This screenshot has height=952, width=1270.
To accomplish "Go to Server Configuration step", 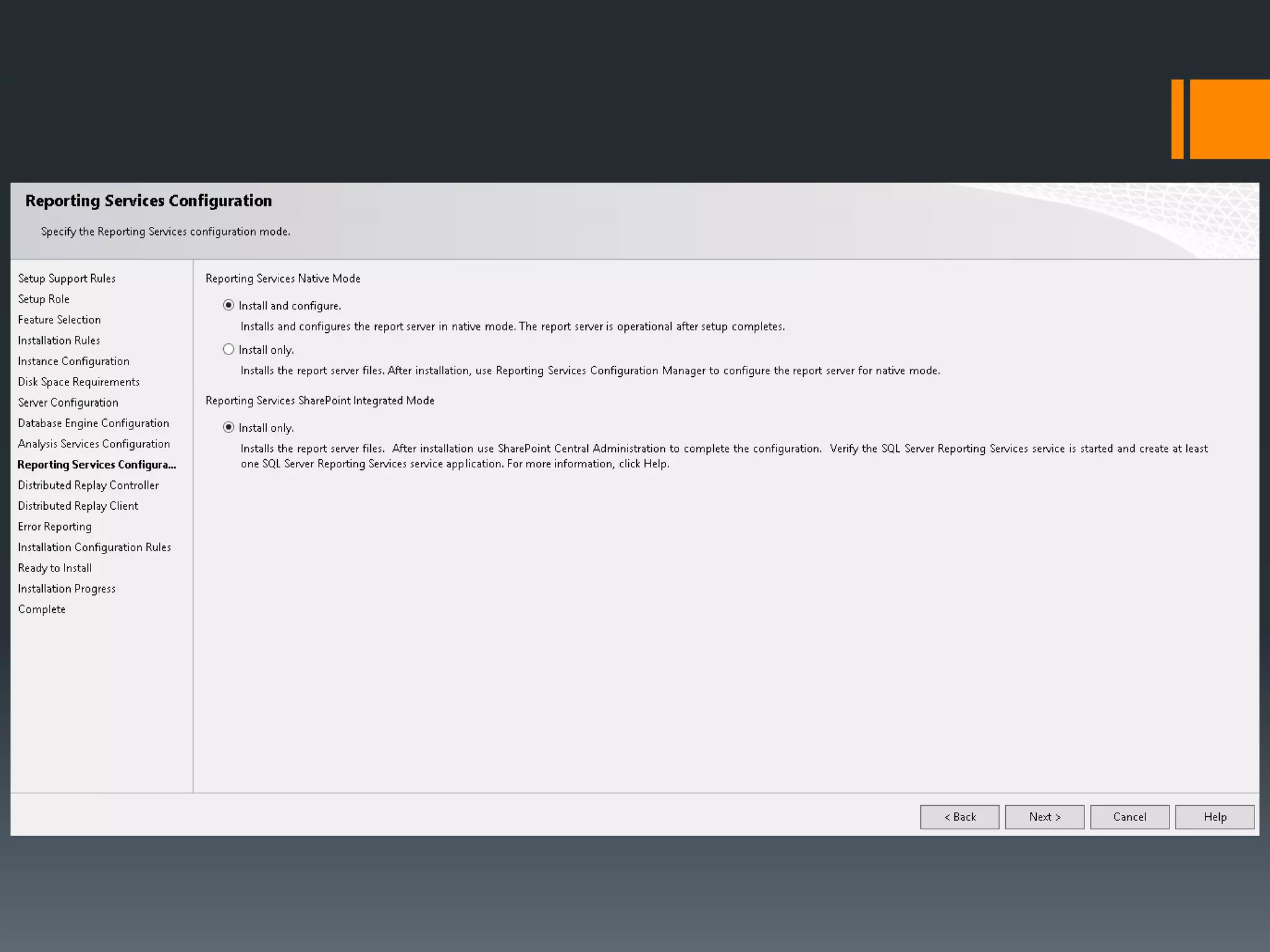I will tap(68, 402).
